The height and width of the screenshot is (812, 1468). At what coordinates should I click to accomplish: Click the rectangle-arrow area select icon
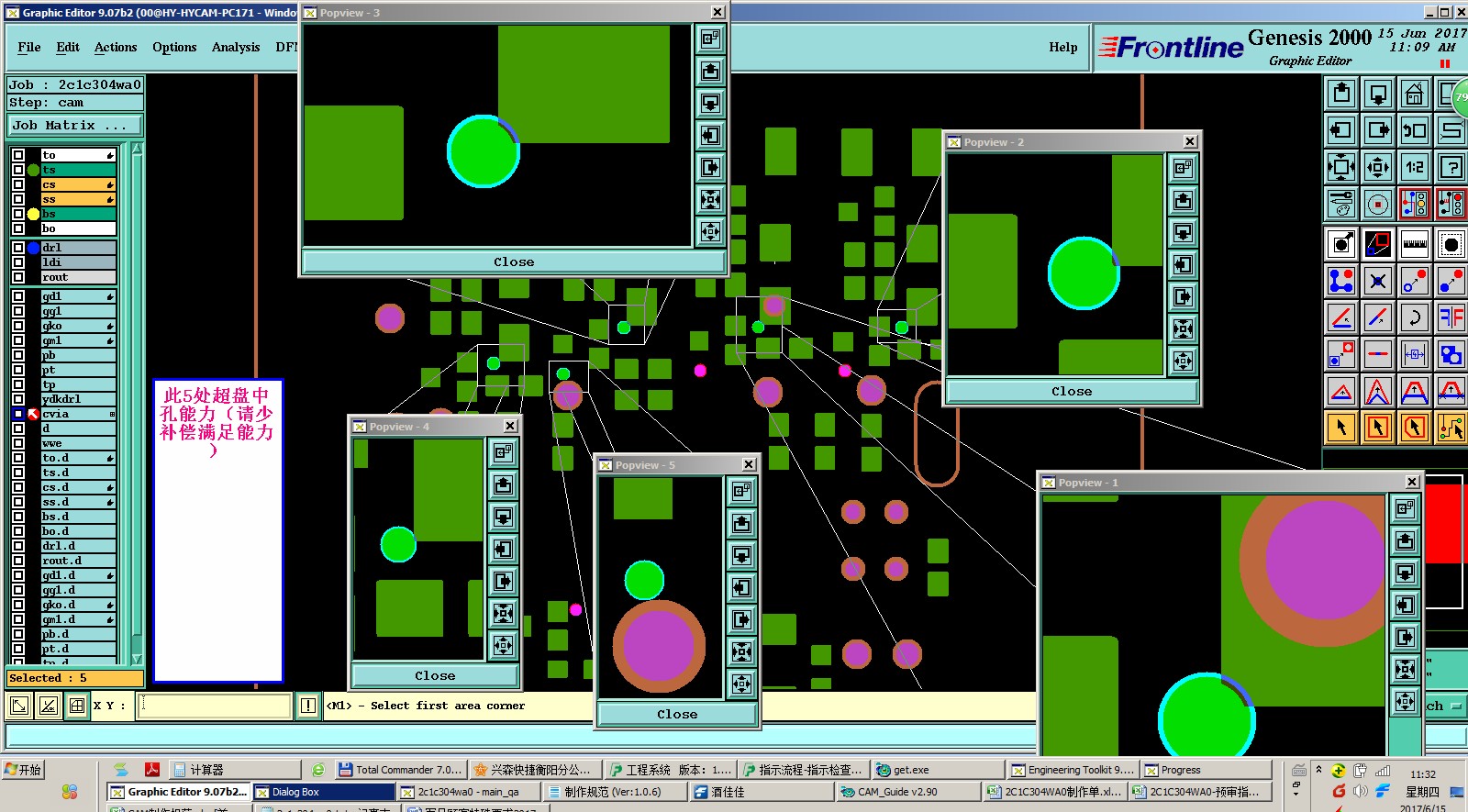(x=1378, y=428)
